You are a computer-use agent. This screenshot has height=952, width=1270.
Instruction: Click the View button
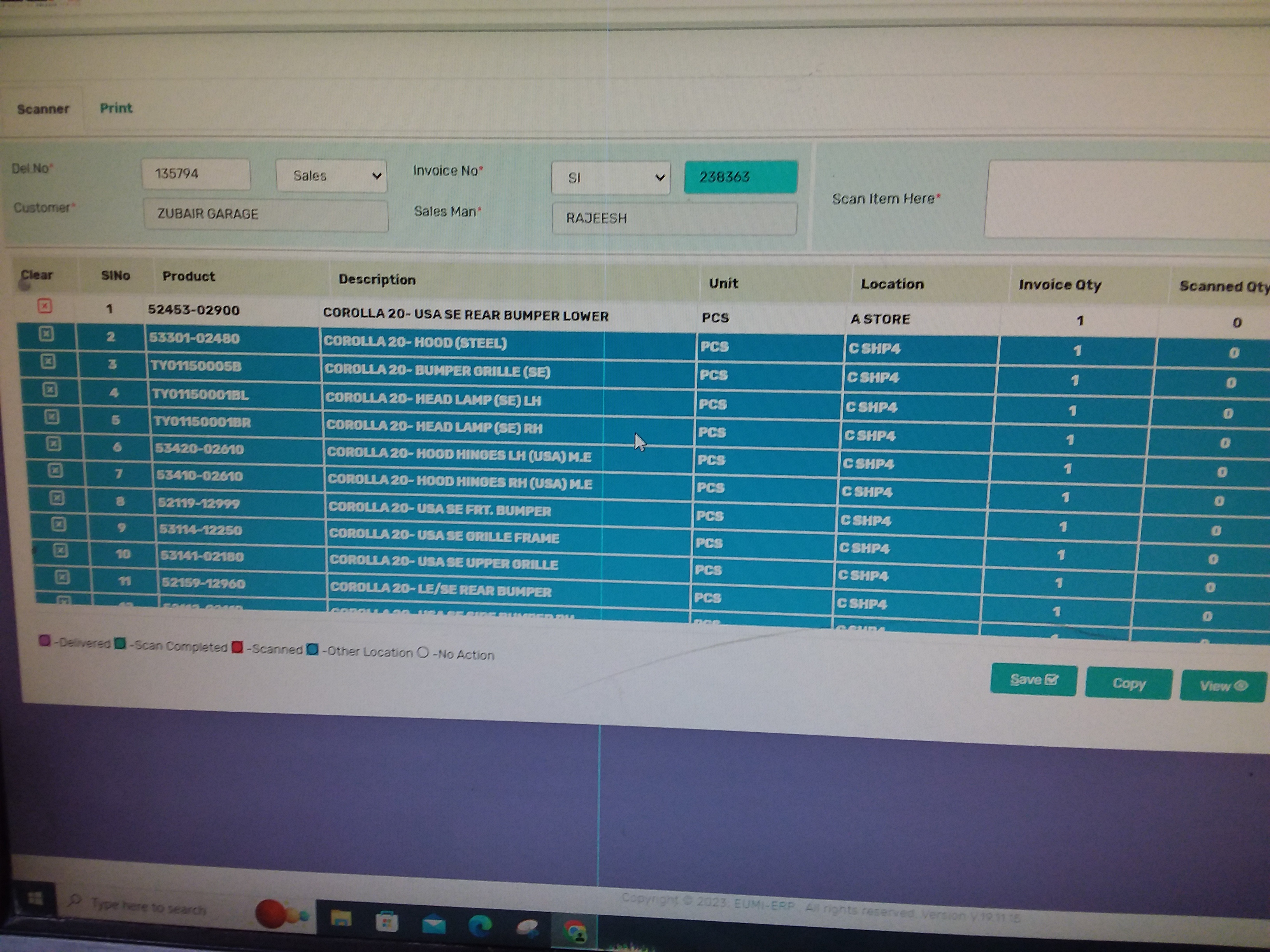point(1223,686)
